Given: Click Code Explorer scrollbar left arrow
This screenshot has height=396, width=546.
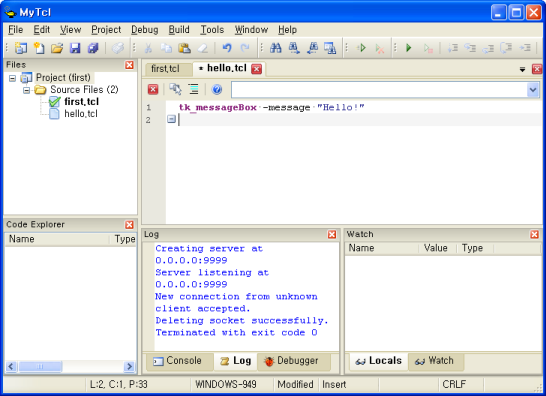Looking at the screenshot, I should coord(11,366).
